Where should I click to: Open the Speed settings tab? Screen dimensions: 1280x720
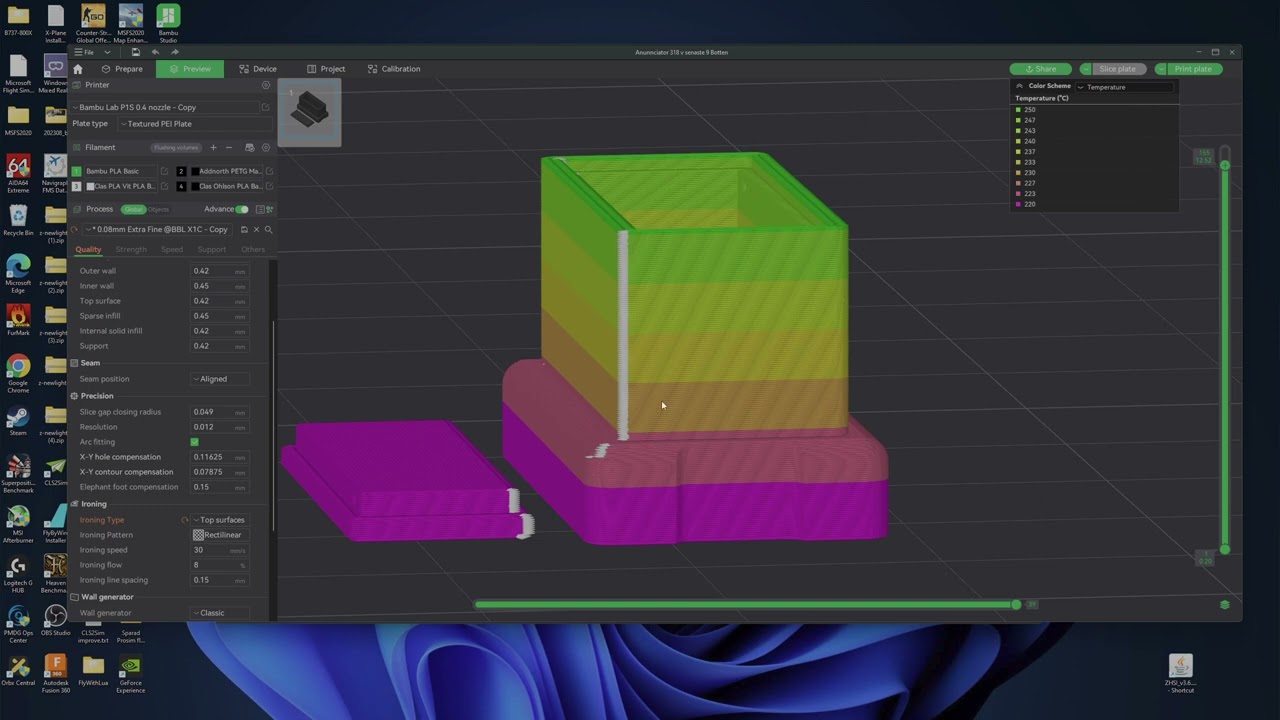(x=172, y=250)
